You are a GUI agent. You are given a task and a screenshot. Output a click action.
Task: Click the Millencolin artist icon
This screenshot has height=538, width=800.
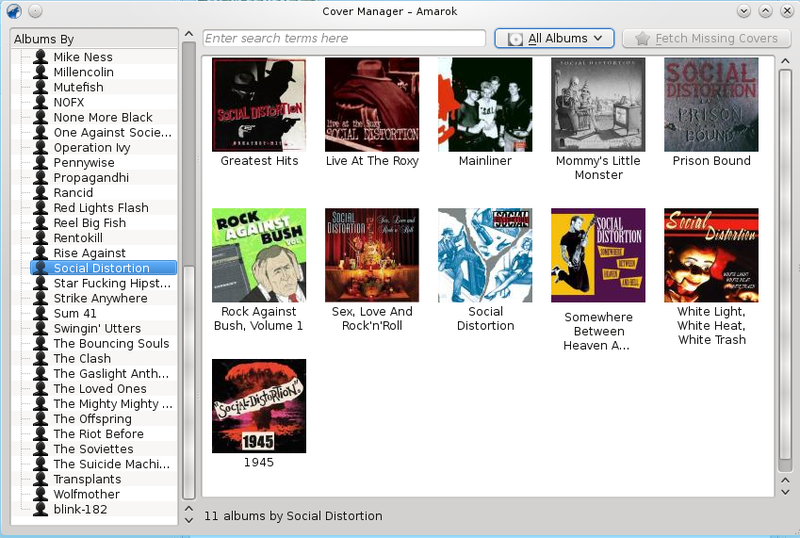(x=40, y=72)
